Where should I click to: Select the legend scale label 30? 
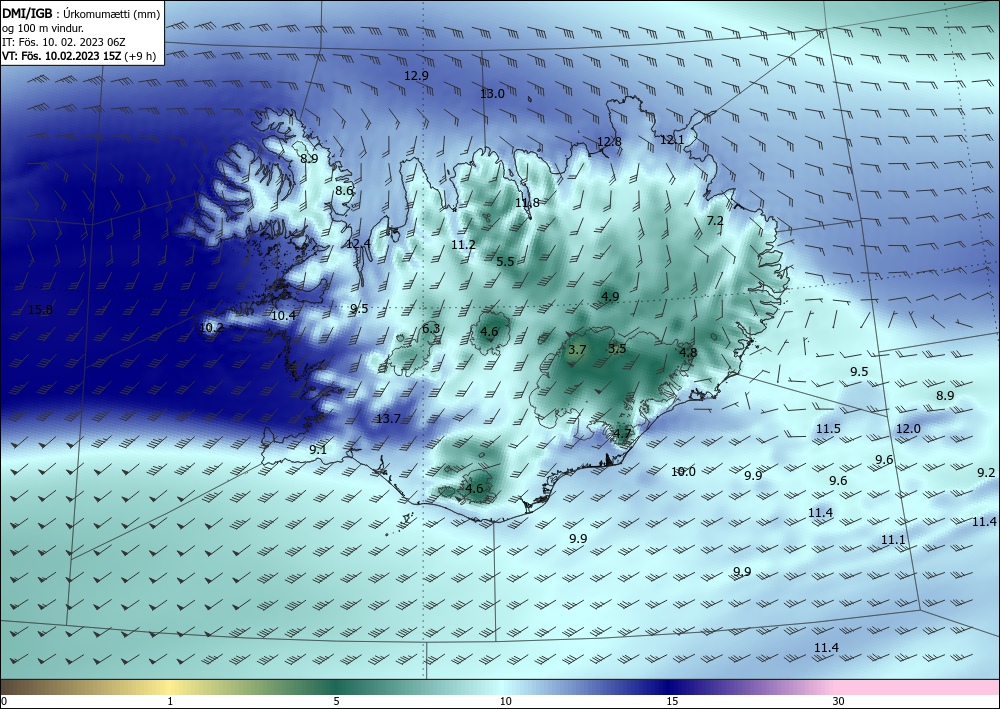(x=839, y=702)
